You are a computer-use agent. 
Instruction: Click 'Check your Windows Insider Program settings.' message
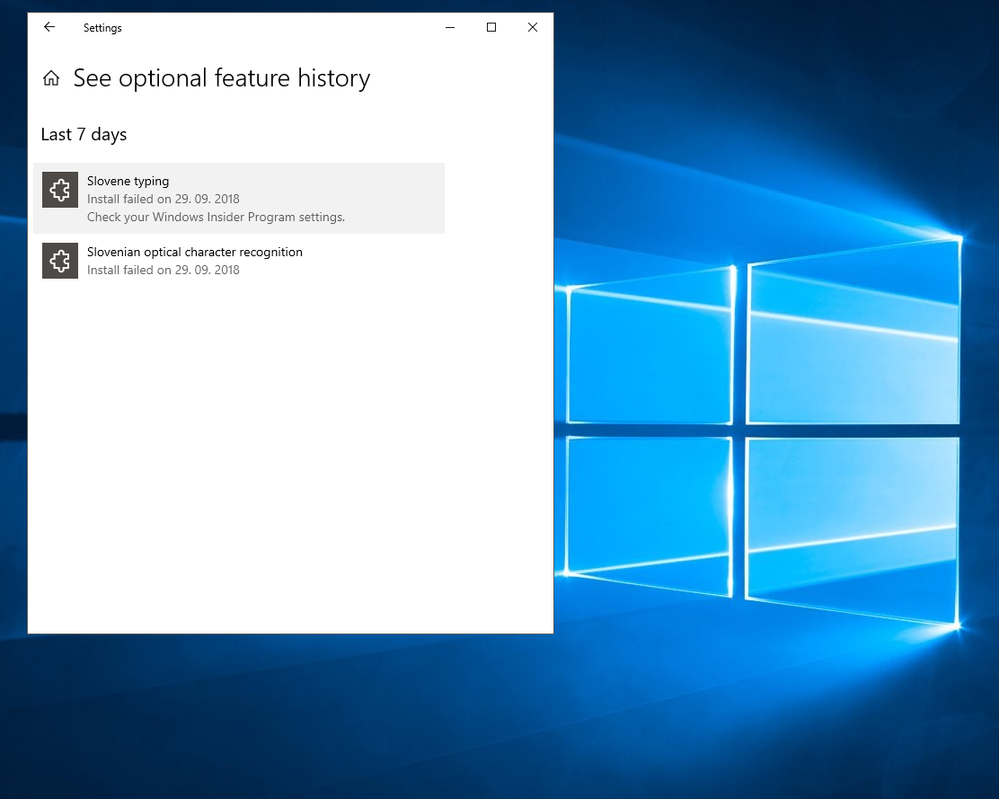click(x=216, y=217)
